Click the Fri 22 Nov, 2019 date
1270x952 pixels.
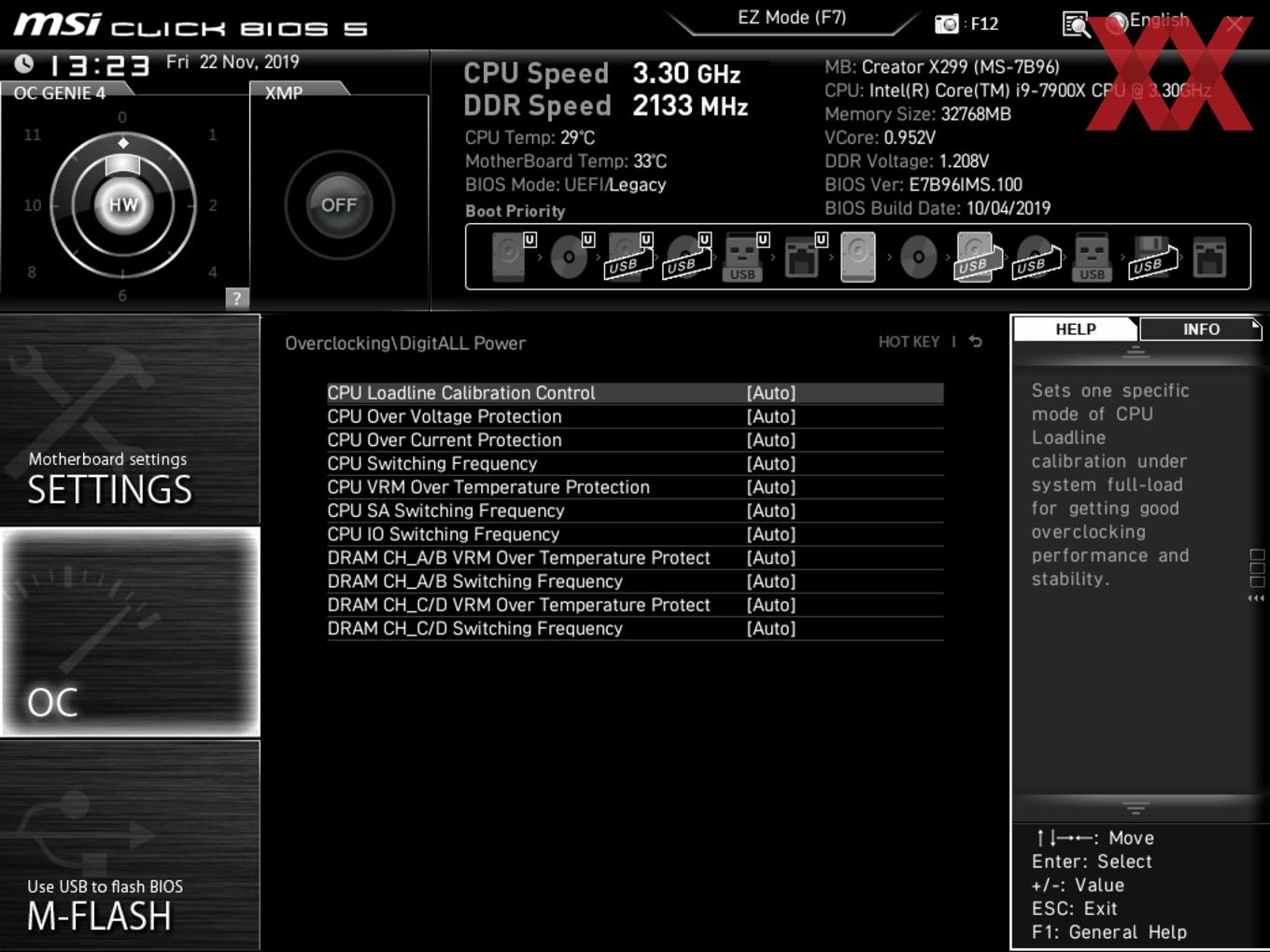click(233, 62)
